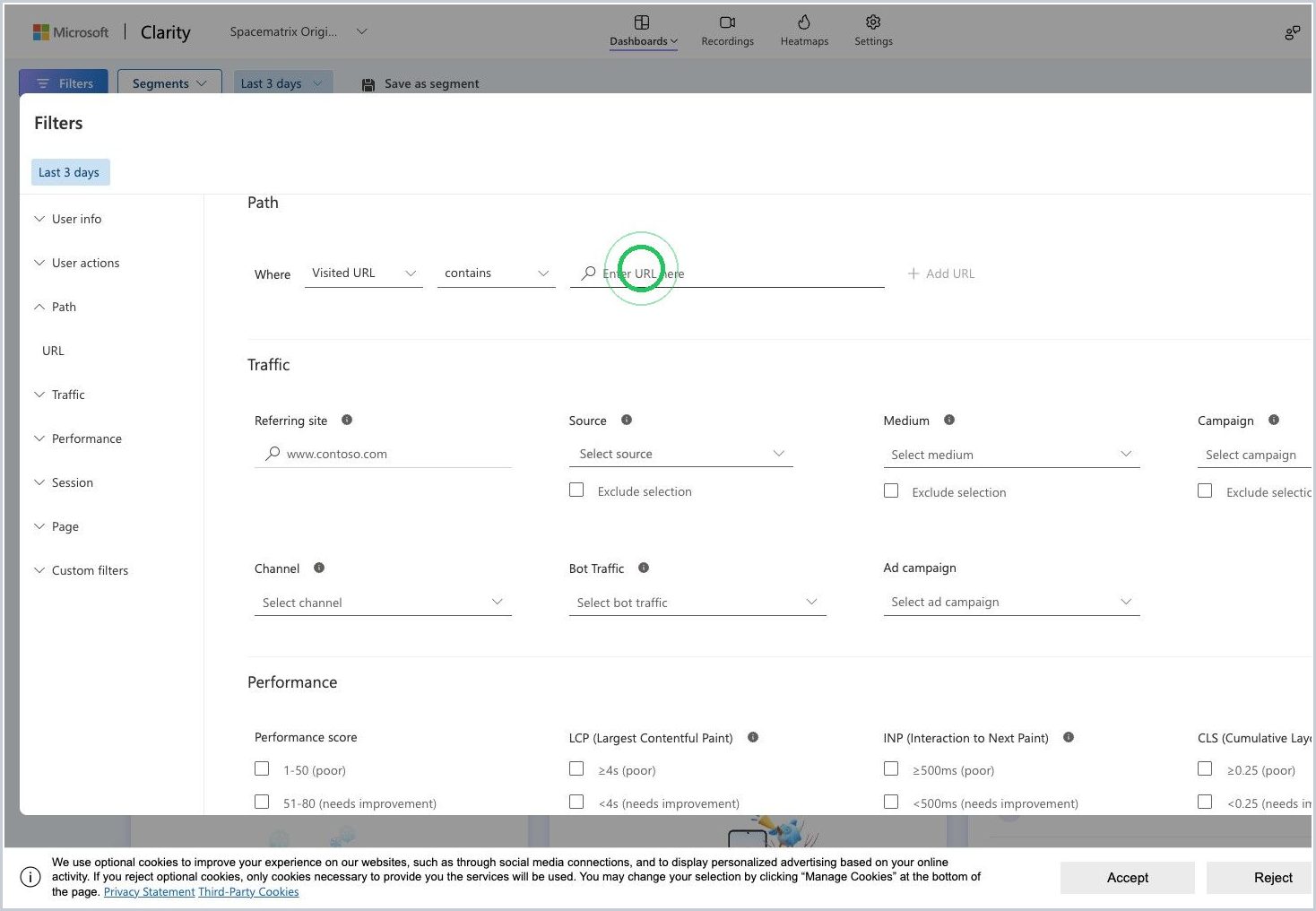Open the Select channel dropdown

(x=383, y=603)
